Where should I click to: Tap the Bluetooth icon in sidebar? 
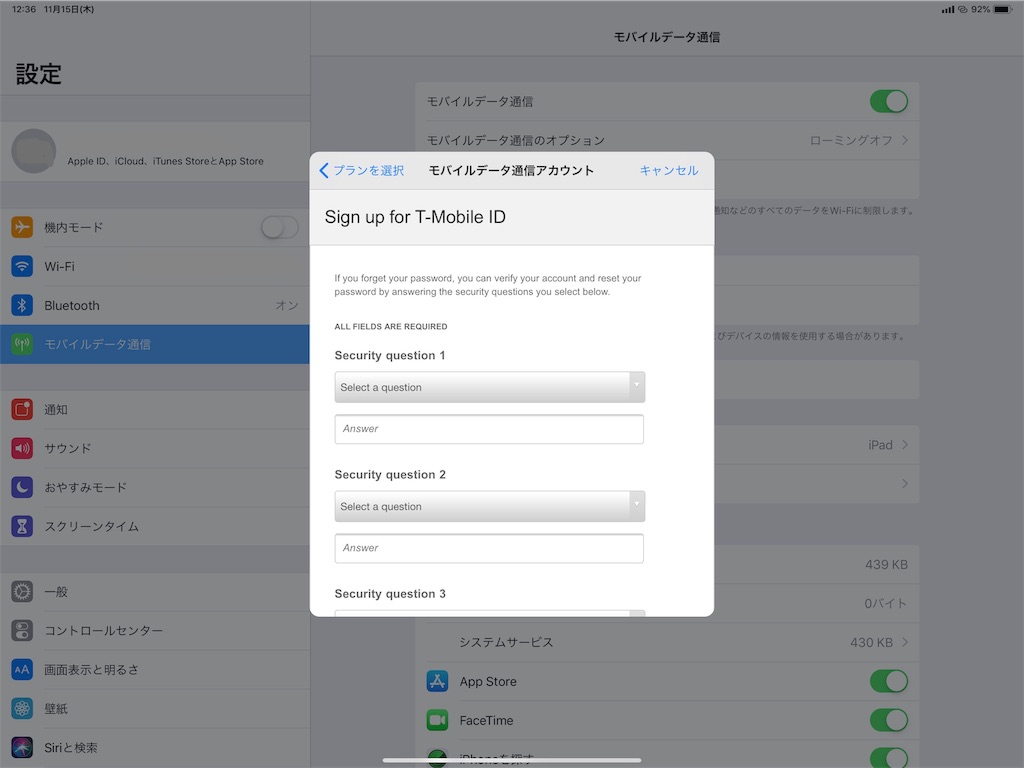coord(22,305)
